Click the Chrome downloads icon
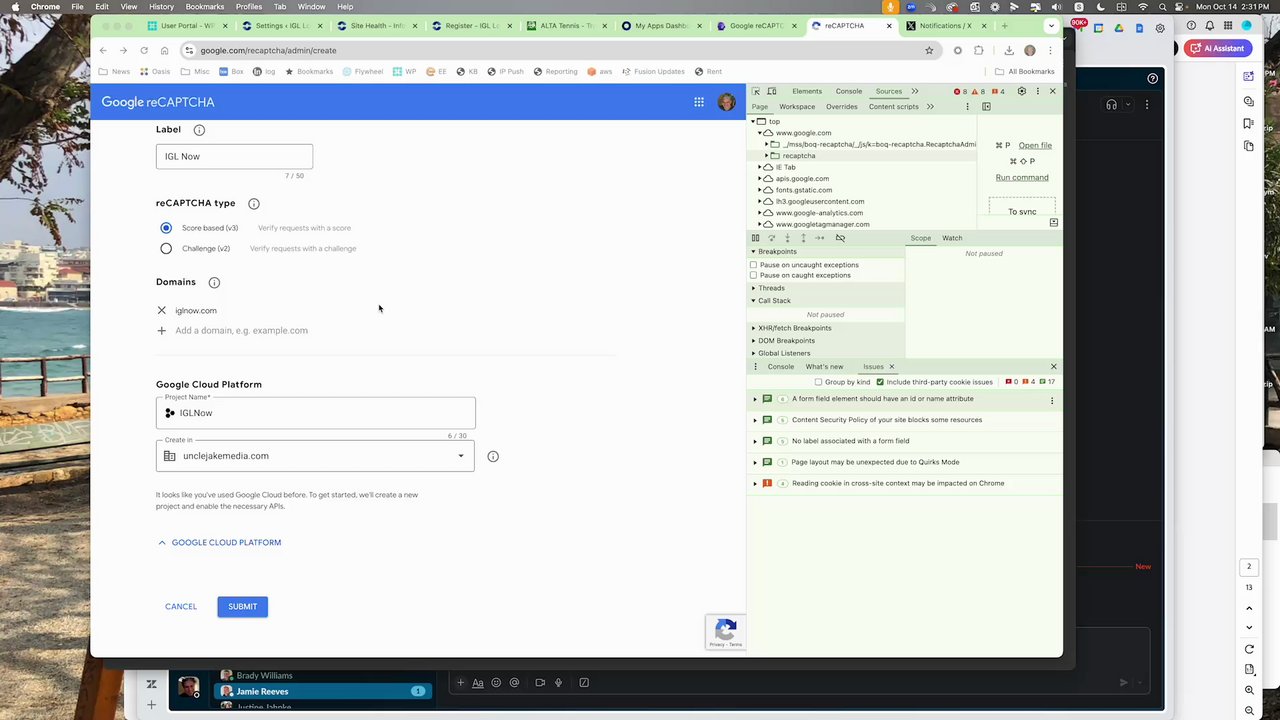 click(x=1008, y=50)
